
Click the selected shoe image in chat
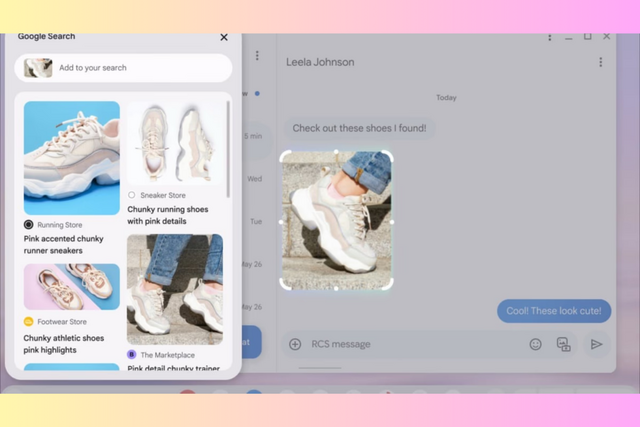click(336, 220)
